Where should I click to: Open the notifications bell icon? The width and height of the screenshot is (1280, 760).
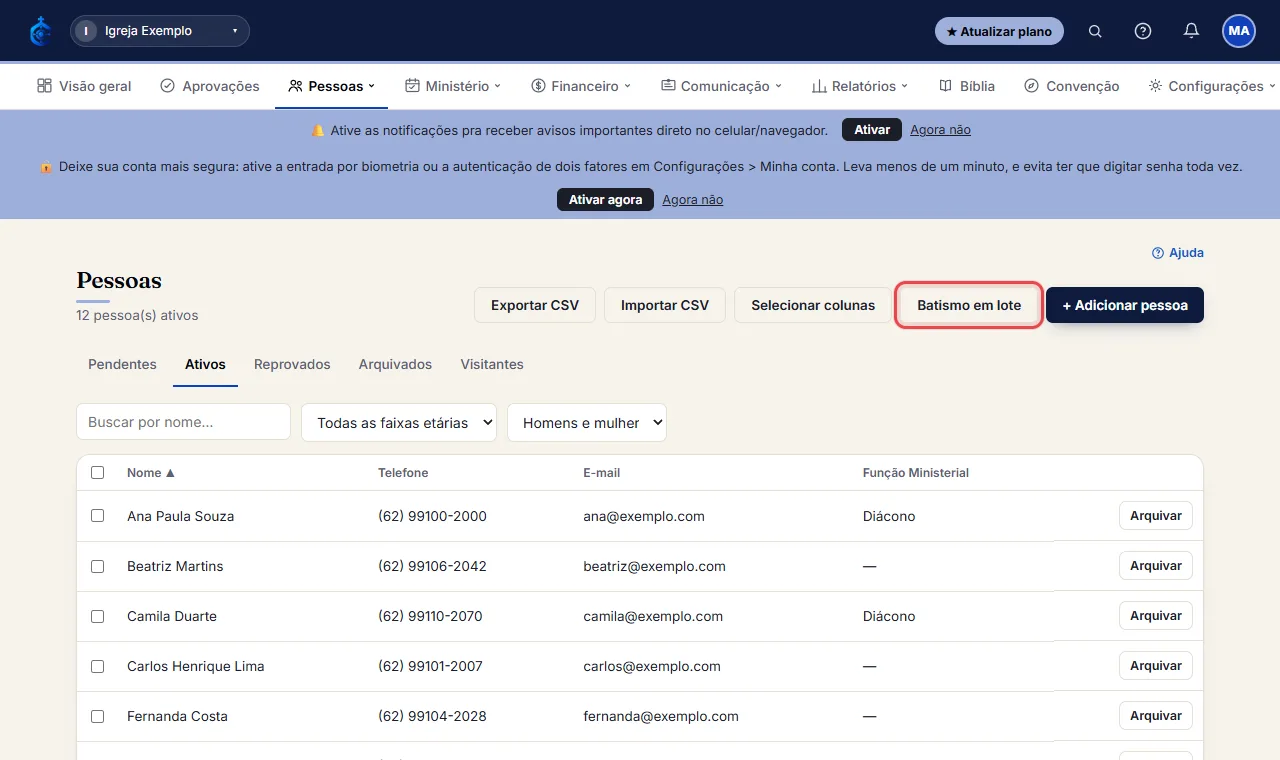coord(1191,31)
